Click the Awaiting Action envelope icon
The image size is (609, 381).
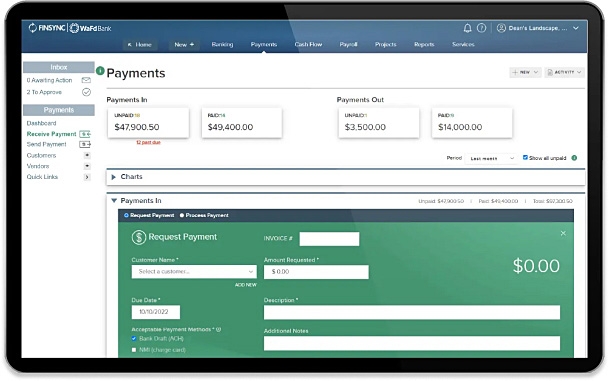[86, 80]
